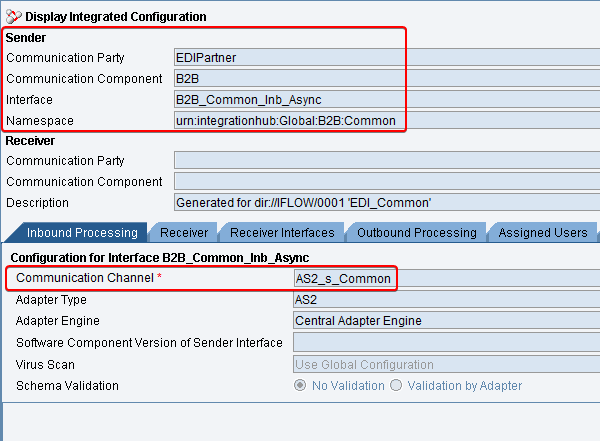Click the Namespace field with urn:integrationhub
Image resolution: width=600 pixels, height=441 pixels.
click(387, 121)
